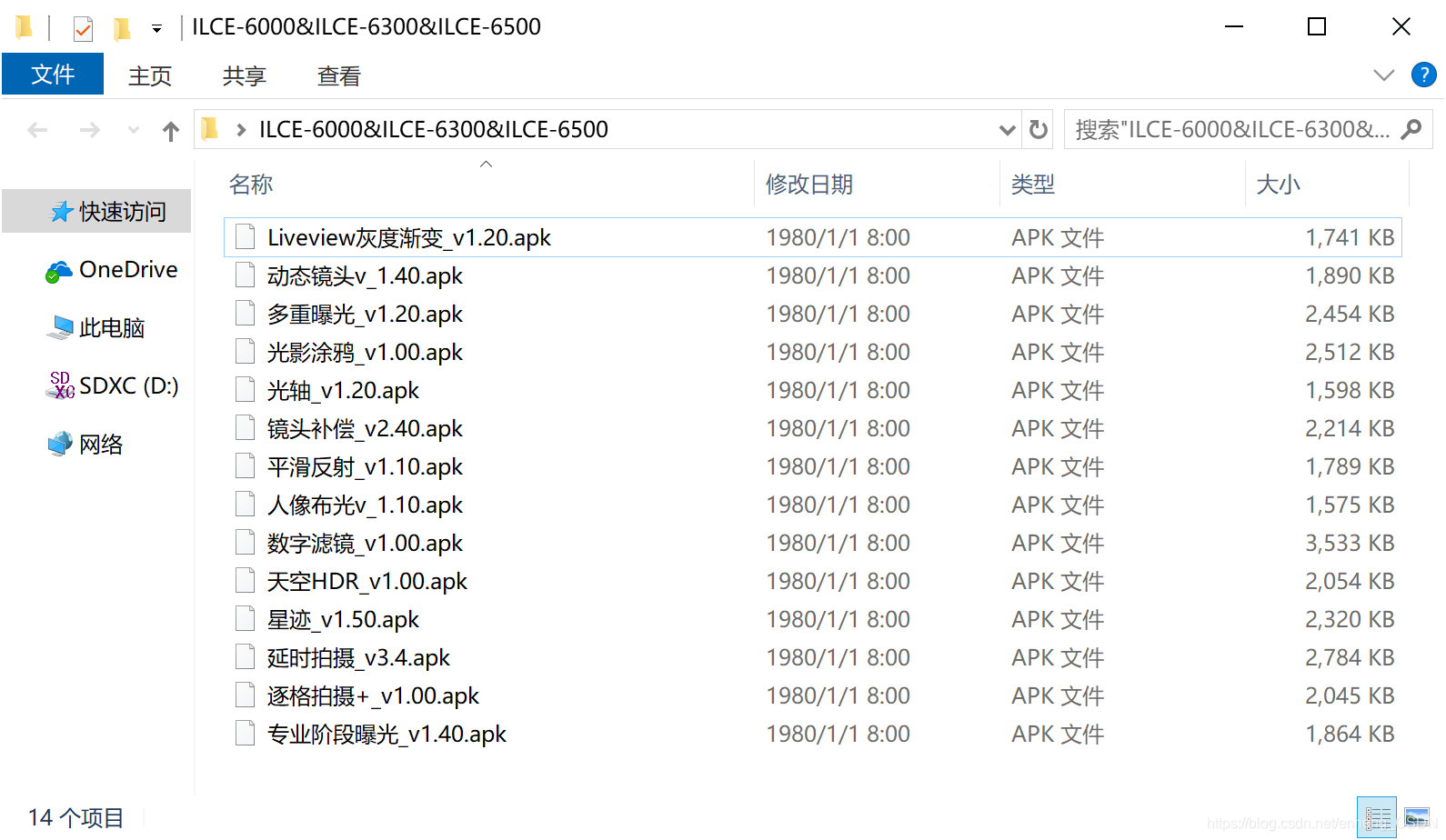Screen dimensions: 1446x840
Task: Select file 数字滤镜_v1.00.apk
Action: click(x=813, y=543)
